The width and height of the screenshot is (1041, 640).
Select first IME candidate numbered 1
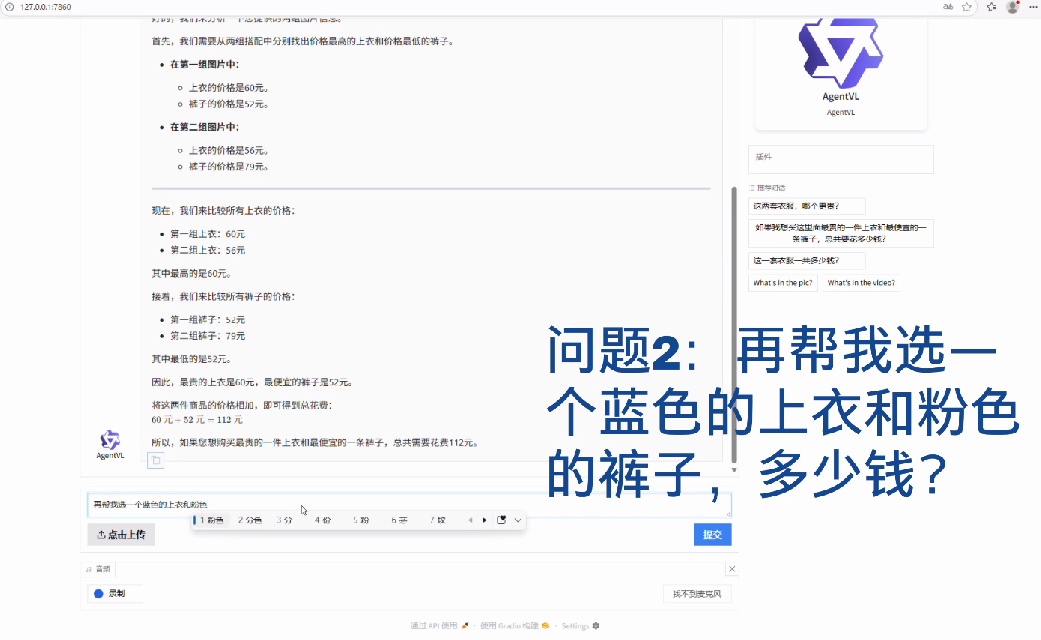point(211,520)
